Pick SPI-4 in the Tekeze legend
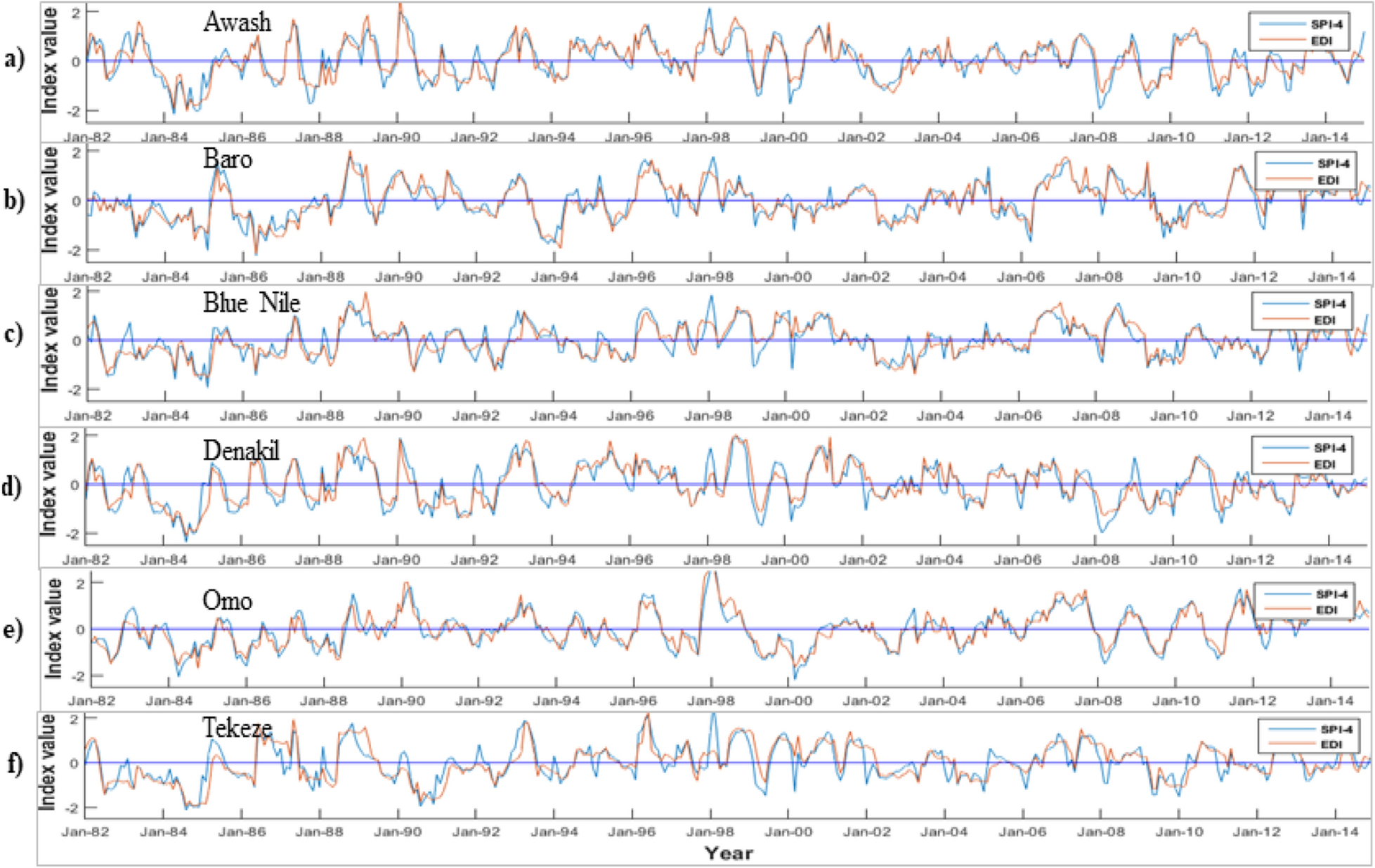Screen dimensions: 1375x868 click(1336, 730)
